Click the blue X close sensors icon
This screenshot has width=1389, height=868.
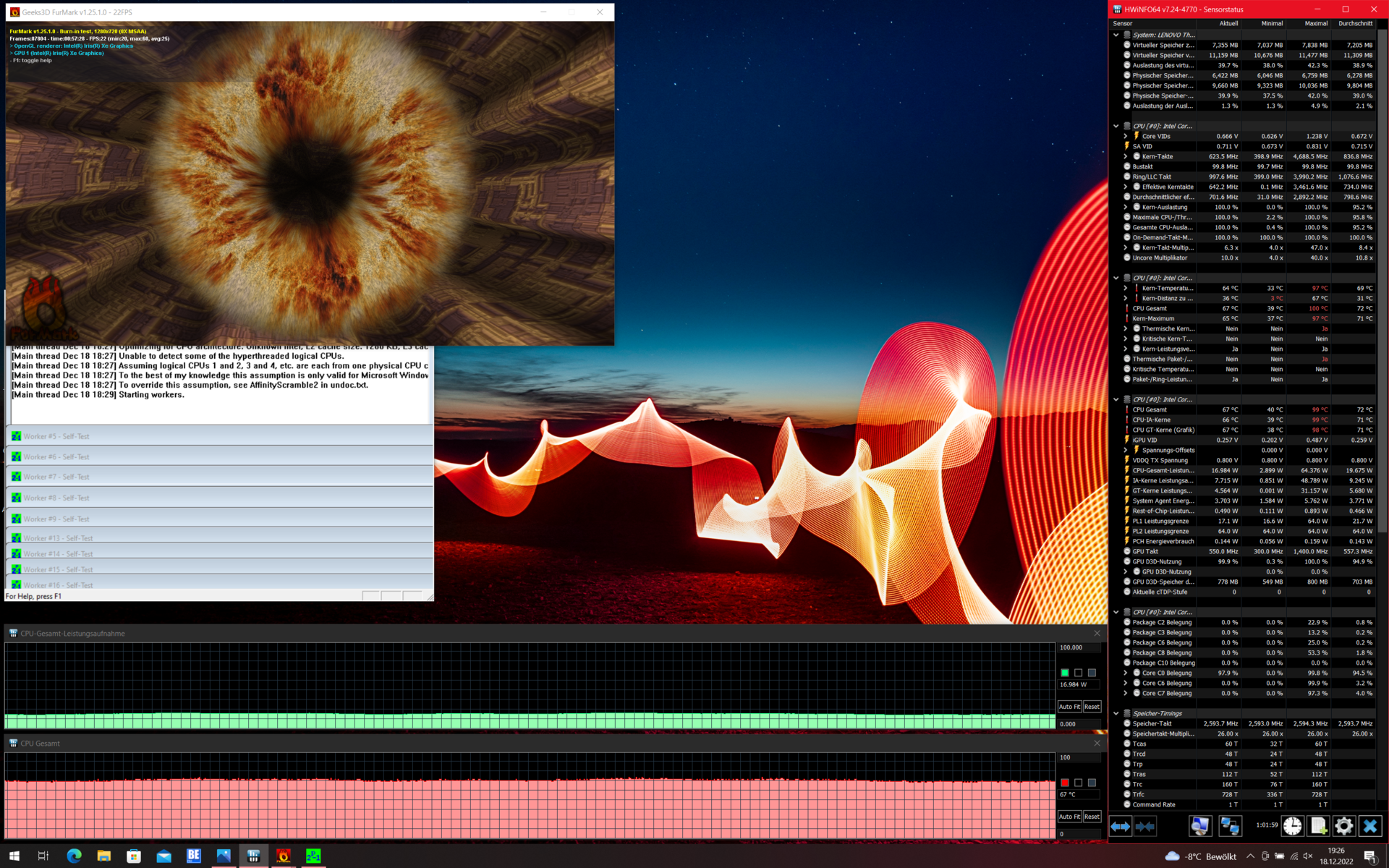1370,826
